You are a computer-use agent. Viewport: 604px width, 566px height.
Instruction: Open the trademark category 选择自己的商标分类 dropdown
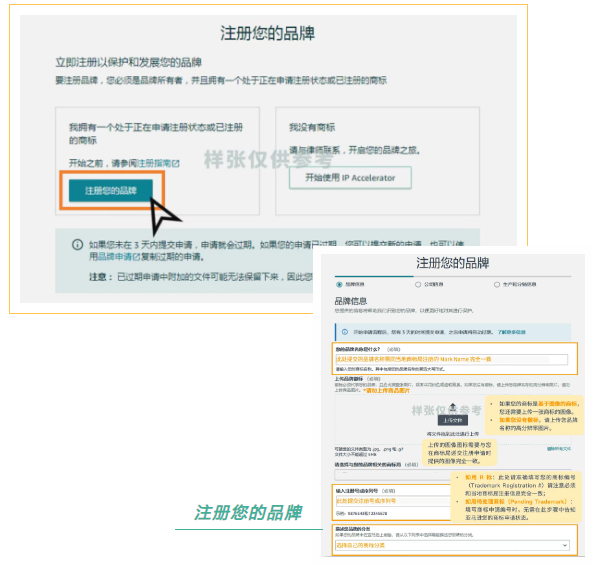point(452,545)
